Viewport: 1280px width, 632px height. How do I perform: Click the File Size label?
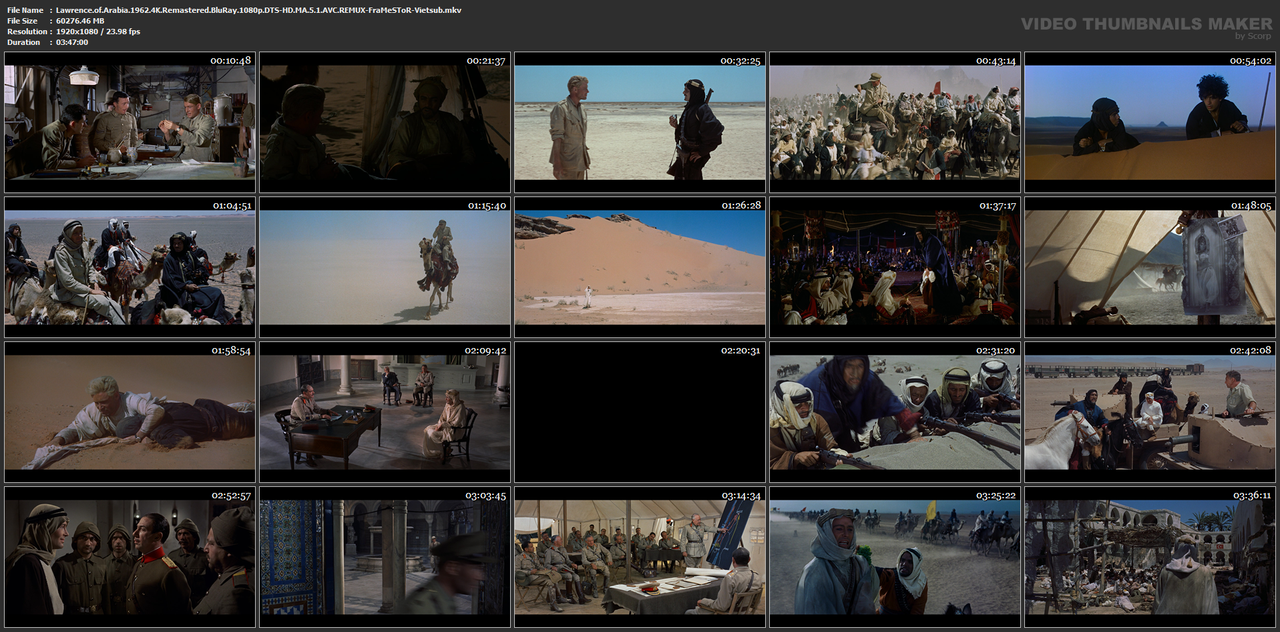22,21
